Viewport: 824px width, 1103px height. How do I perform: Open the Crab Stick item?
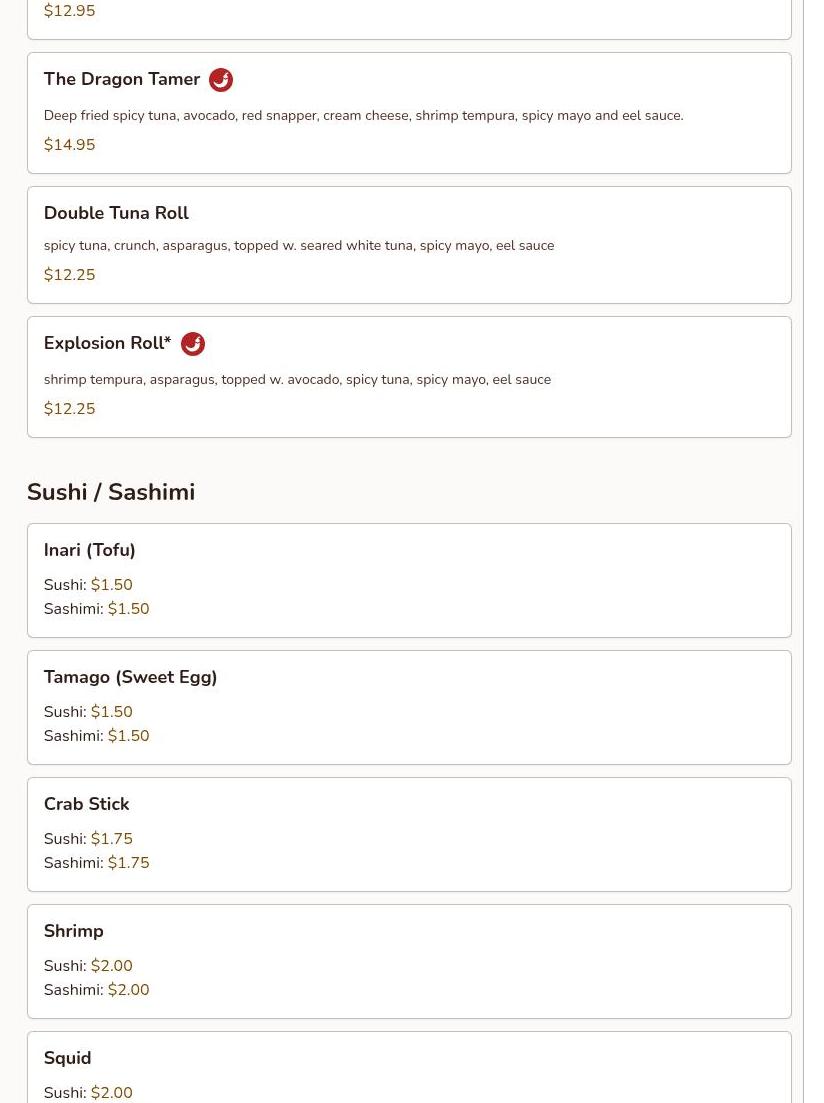click(x=86, y=804)
